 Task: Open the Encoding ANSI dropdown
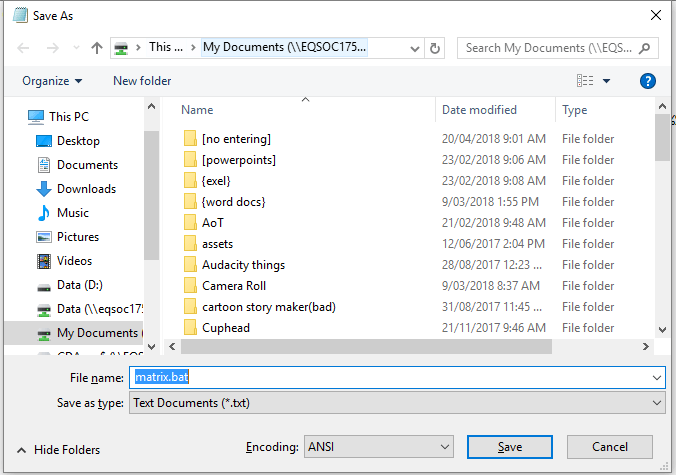pos(379,447)
